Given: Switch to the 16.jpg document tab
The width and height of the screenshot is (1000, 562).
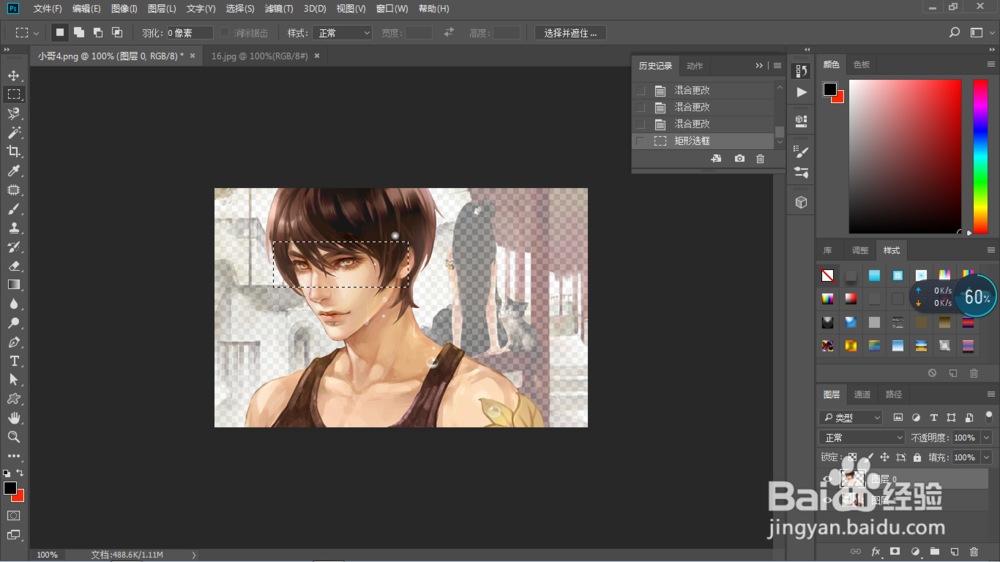Looking at the screenshot, I should click(x=260, y=56).
